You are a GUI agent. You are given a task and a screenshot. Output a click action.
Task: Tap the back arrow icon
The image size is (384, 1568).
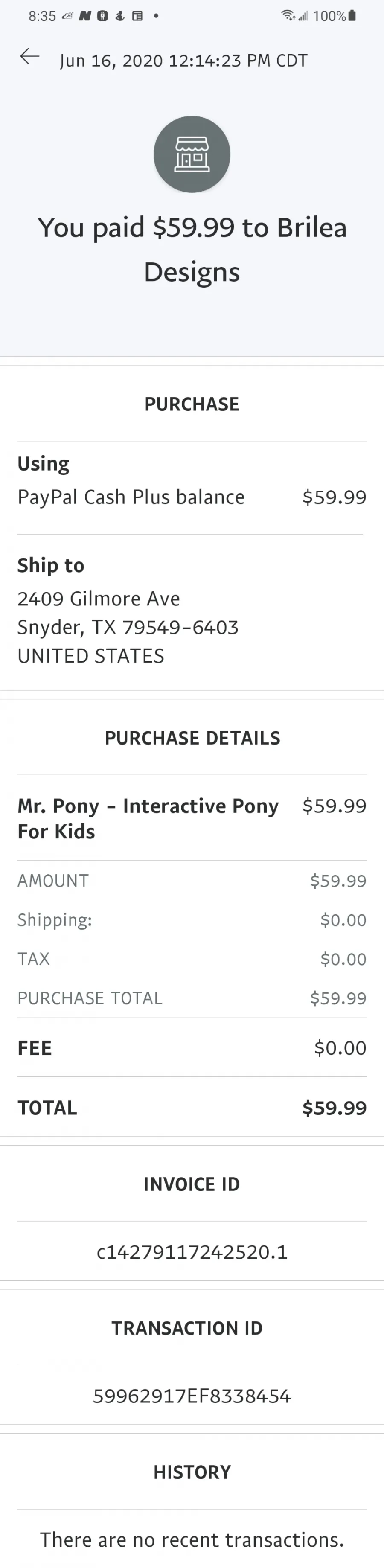30,57
